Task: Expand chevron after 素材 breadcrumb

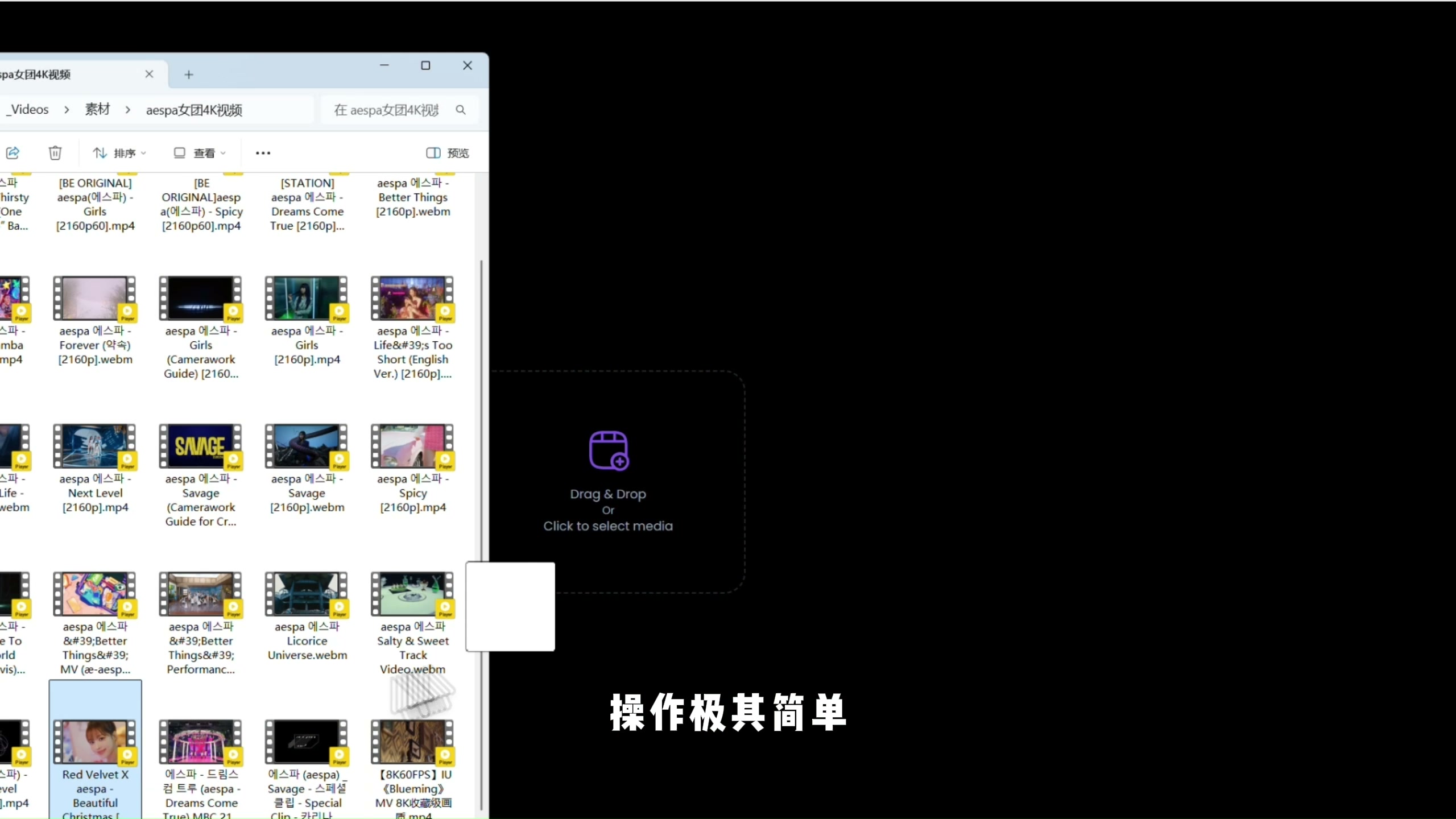Action: click(128, 110)
